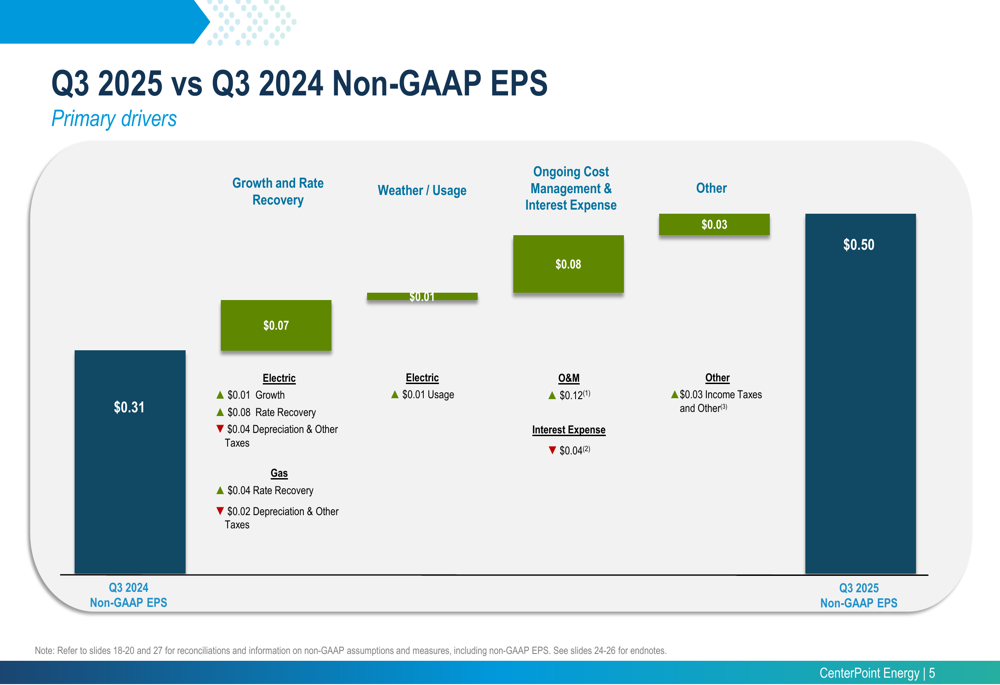
Task: Click the green up arrow next to O&M $0.12
Action: click(x=552, y=396)
